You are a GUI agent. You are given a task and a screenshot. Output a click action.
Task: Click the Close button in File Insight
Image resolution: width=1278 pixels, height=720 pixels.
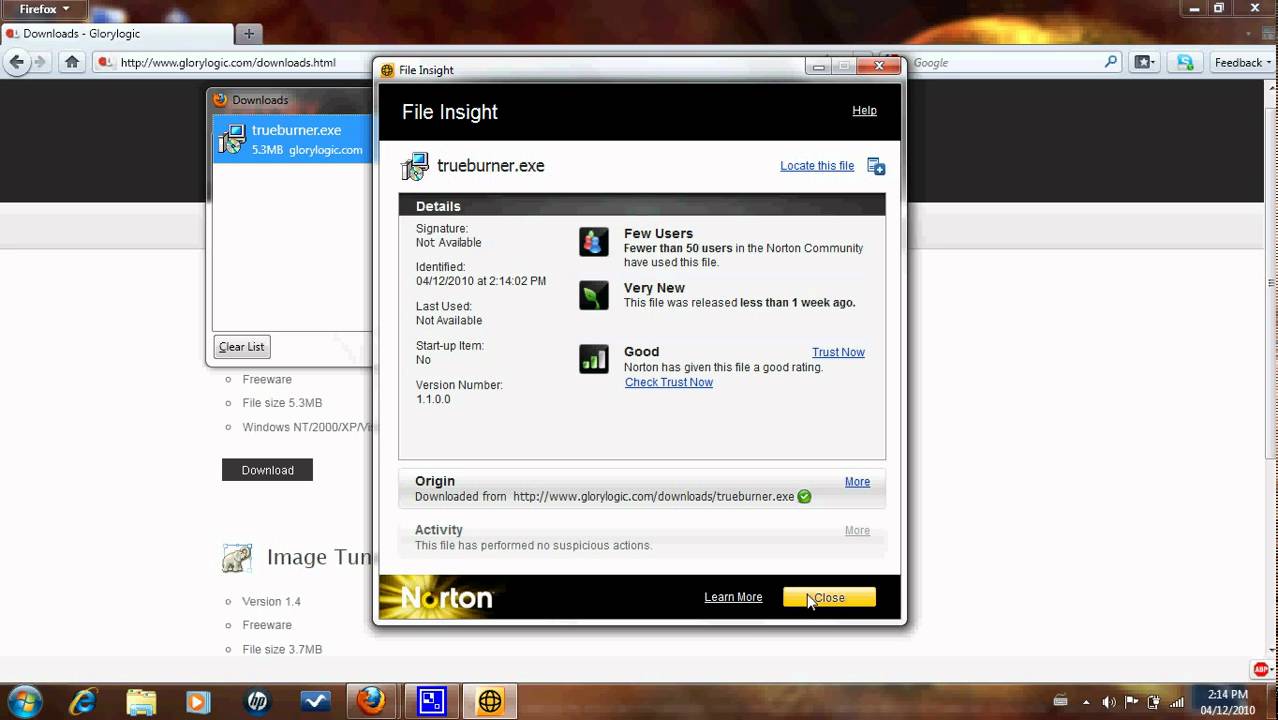[x=829, y=597]
